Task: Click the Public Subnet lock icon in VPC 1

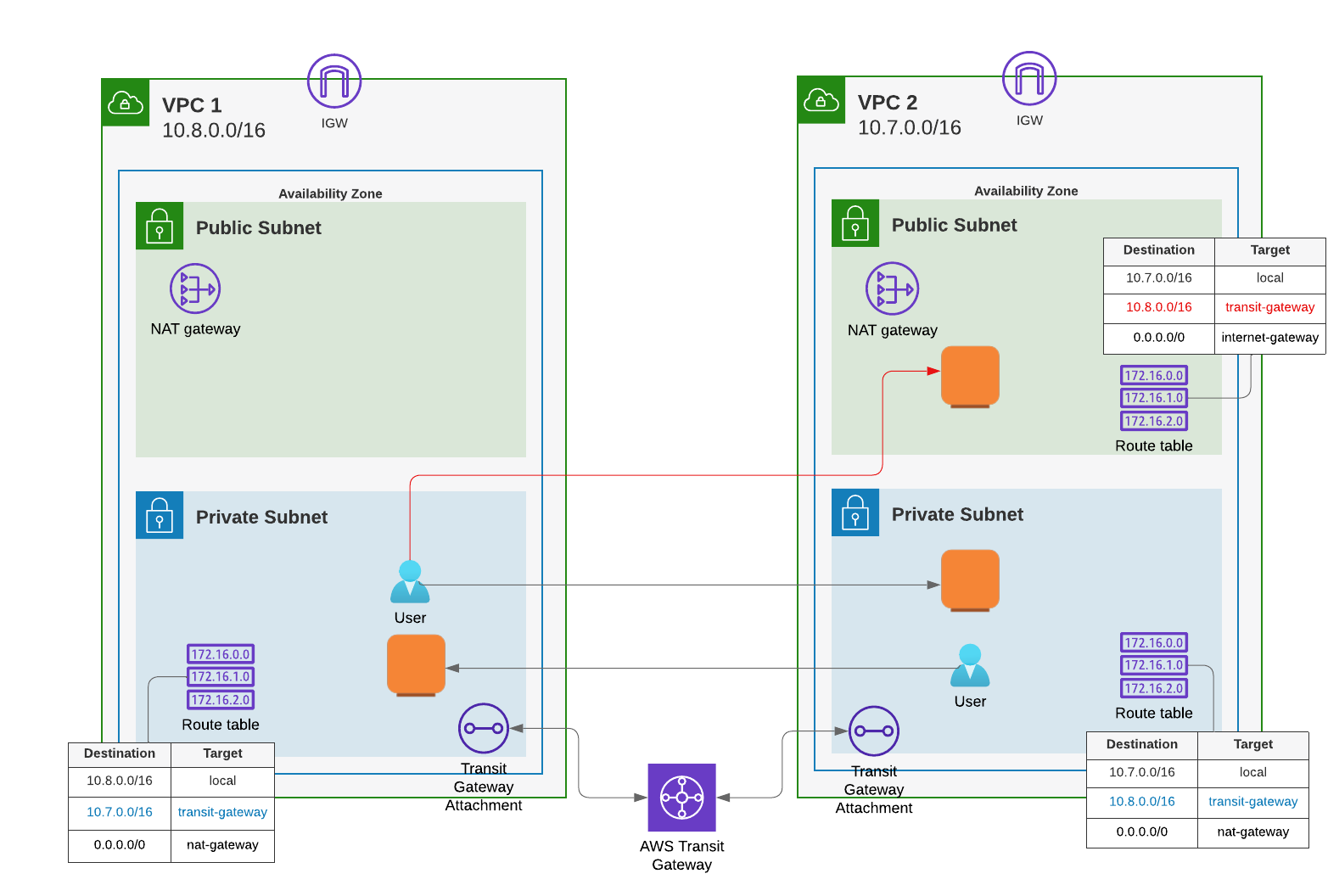Action: tap(160, 227)
